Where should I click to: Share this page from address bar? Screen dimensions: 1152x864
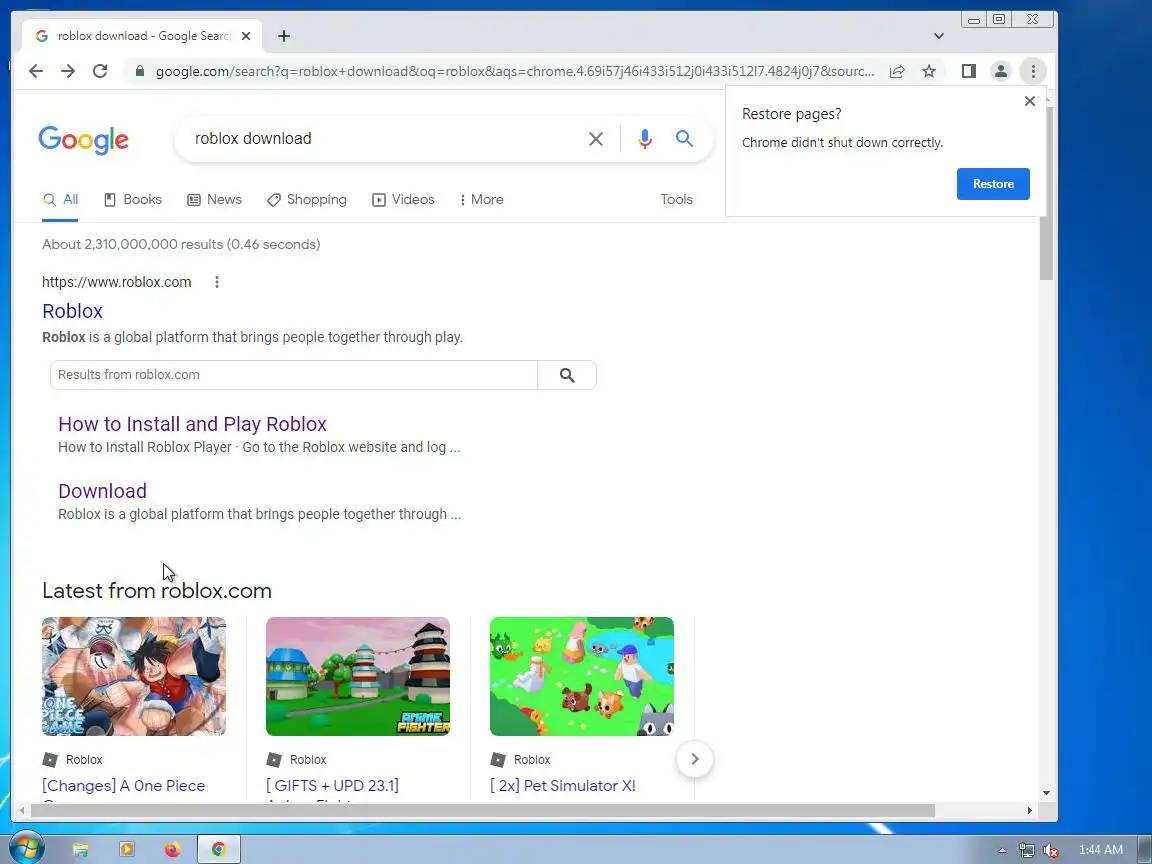(897, 71)
